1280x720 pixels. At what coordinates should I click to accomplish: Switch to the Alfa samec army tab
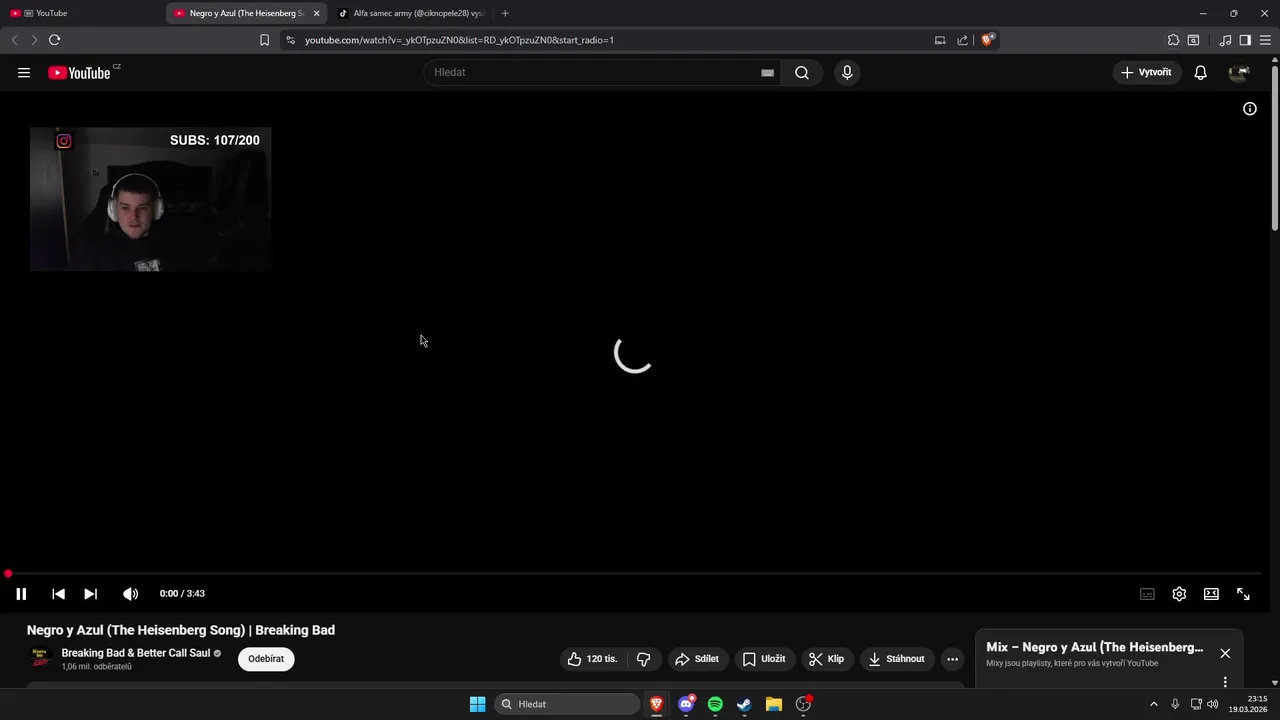click(x=412, y=13)
